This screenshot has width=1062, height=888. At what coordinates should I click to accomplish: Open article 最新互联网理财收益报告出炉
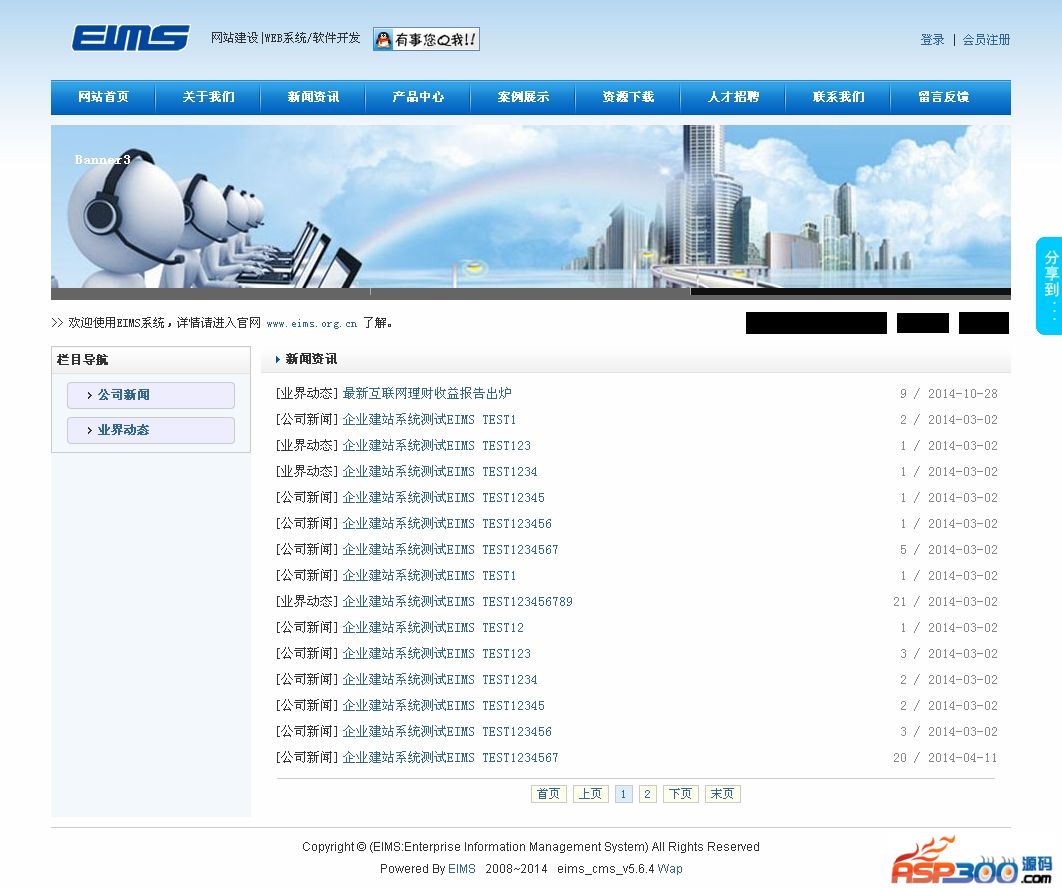pyautogui.click(x=427, y=394)
